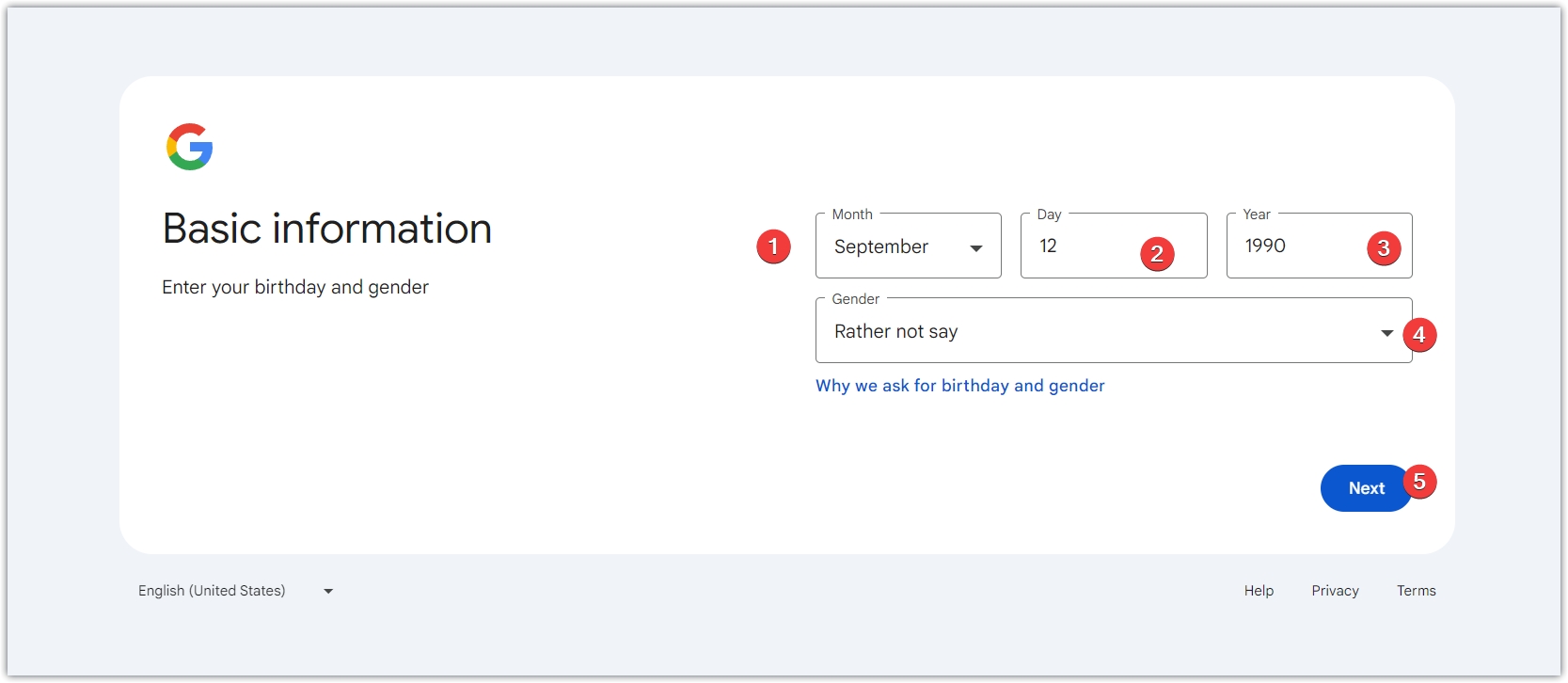Open the Help link in footer
Screen dimensions: 1568x683
1259,591
